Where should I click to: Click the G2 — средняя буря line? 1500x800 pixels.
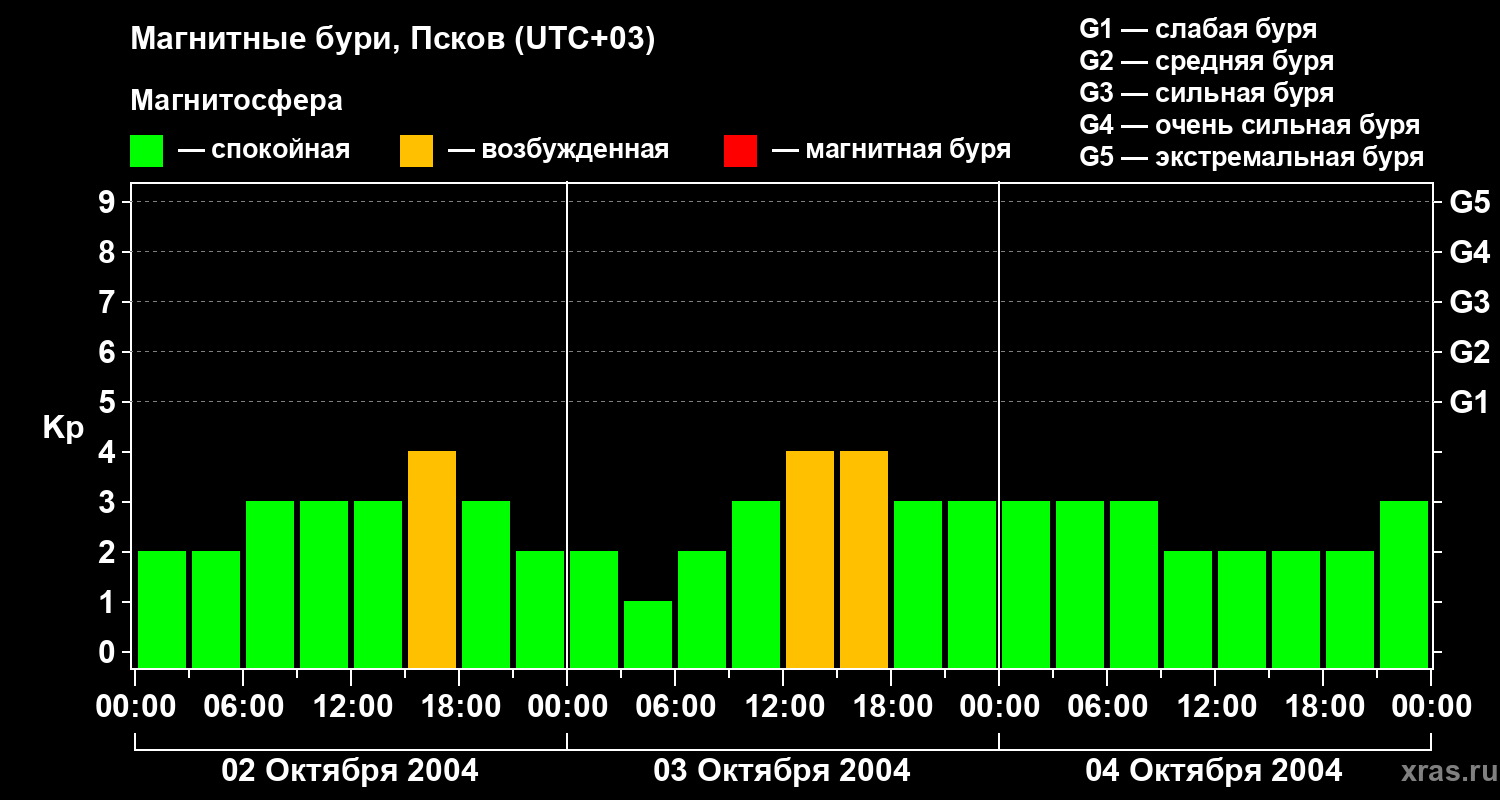click(x=1207, y=61)
